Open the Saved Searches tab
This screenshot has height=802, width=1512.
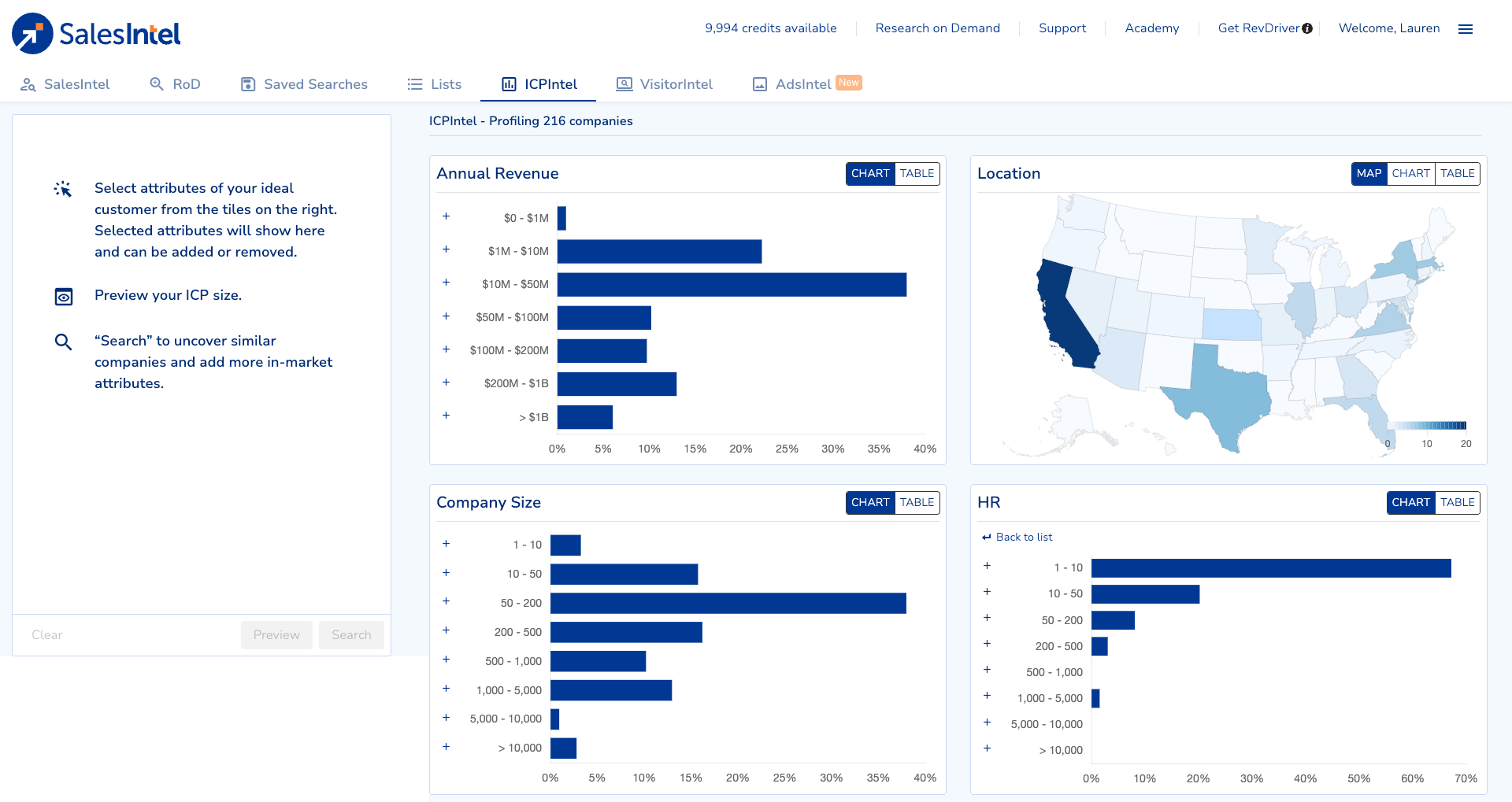click(304, 84)
